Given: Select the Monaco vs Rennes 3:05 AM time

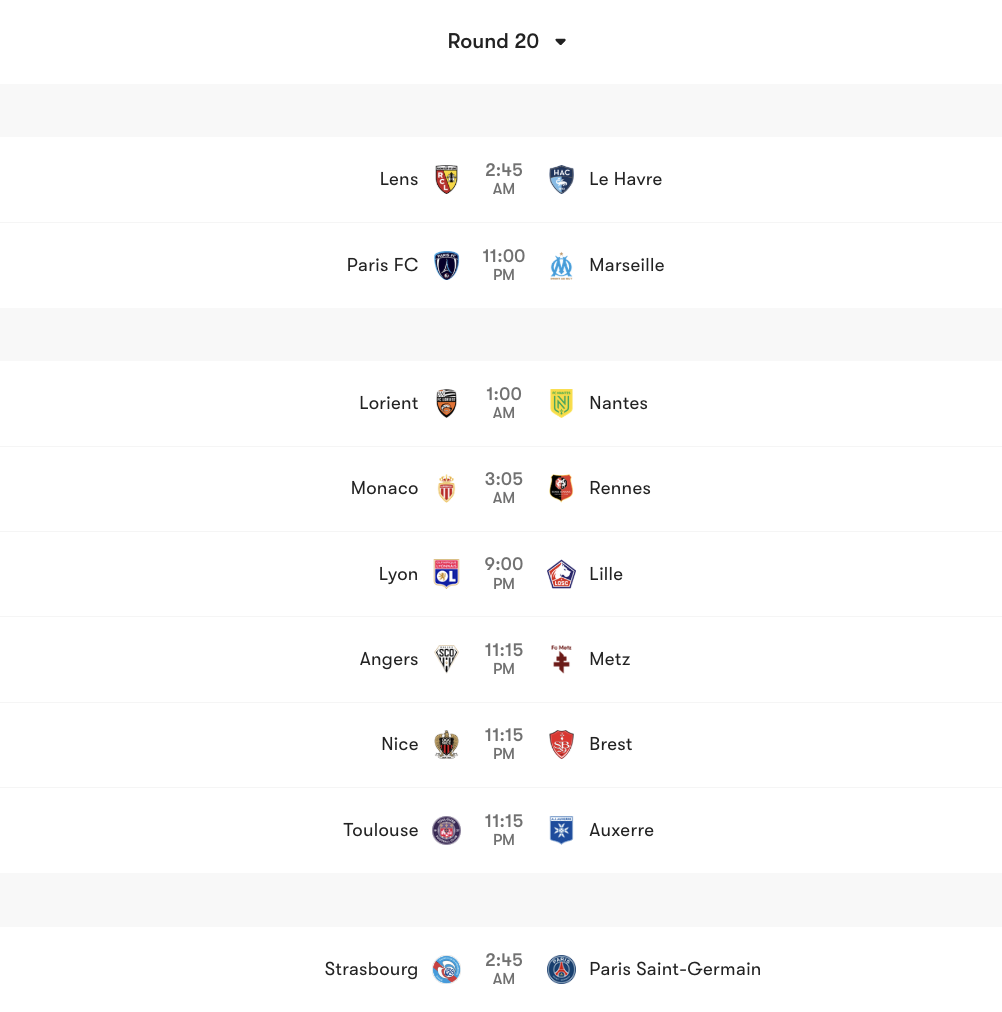Looking at the screenshot, I should (504, 488).
